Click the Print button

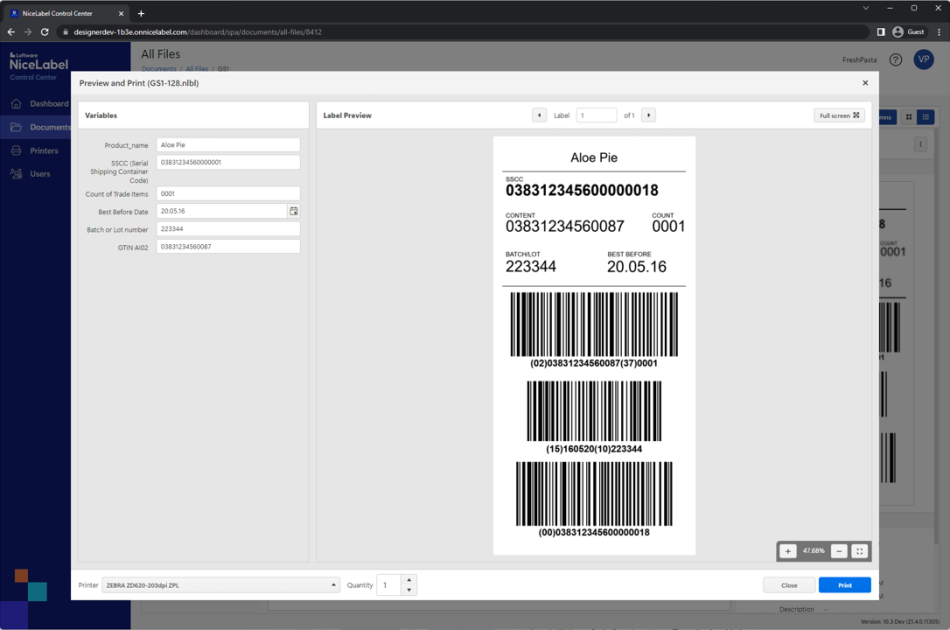pos(844,584)
